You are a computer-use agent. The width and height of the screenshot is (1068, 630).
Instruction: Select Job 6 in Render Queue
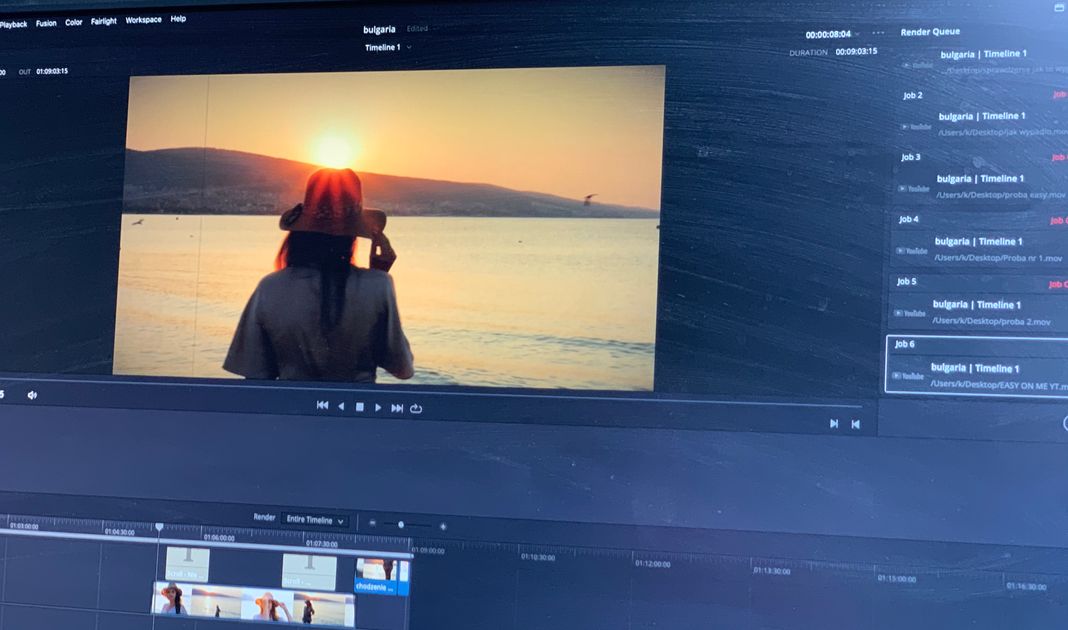(x=978, y=365)
